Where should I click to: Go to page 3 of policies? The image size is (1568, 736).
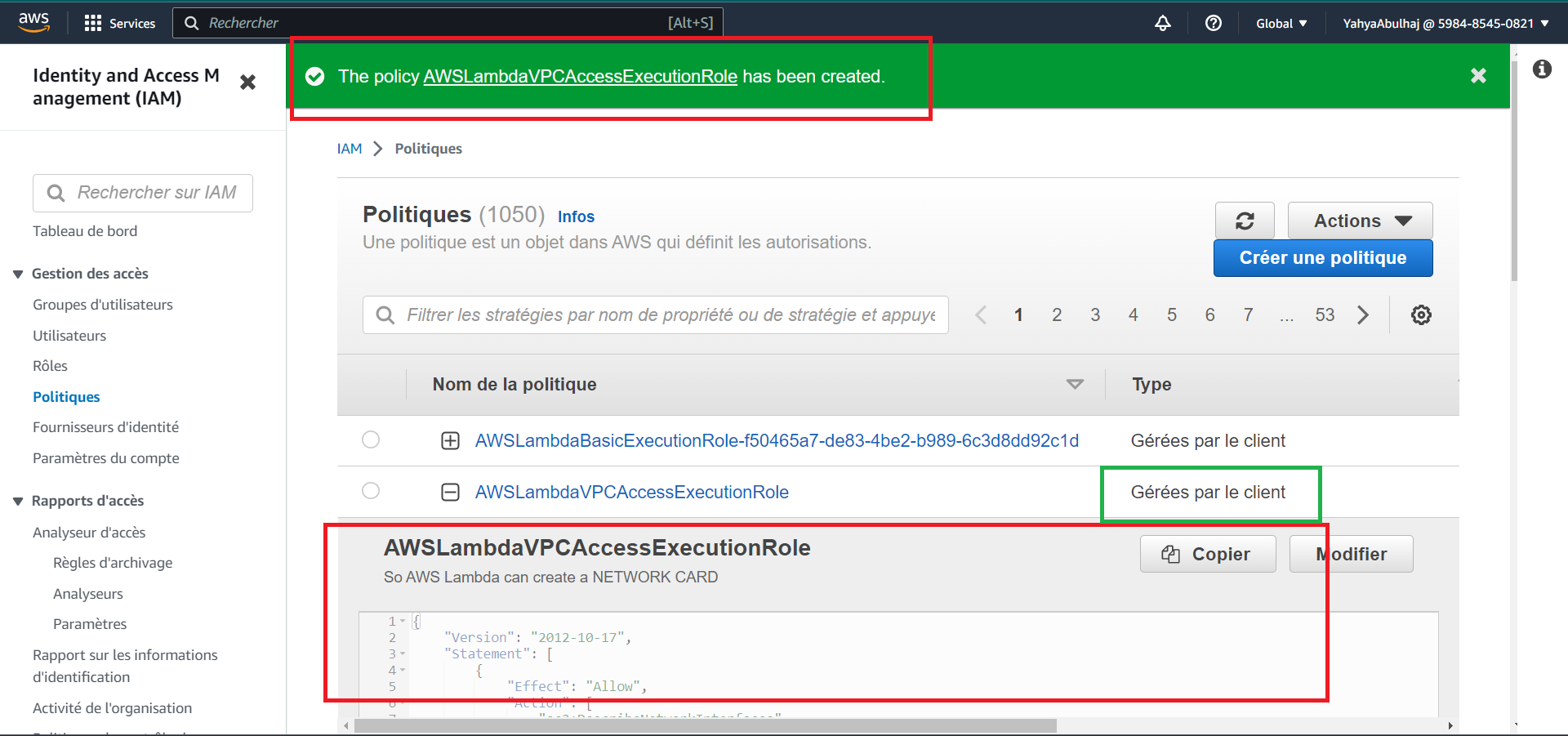pyautogui.click(x=1095, y=314)
